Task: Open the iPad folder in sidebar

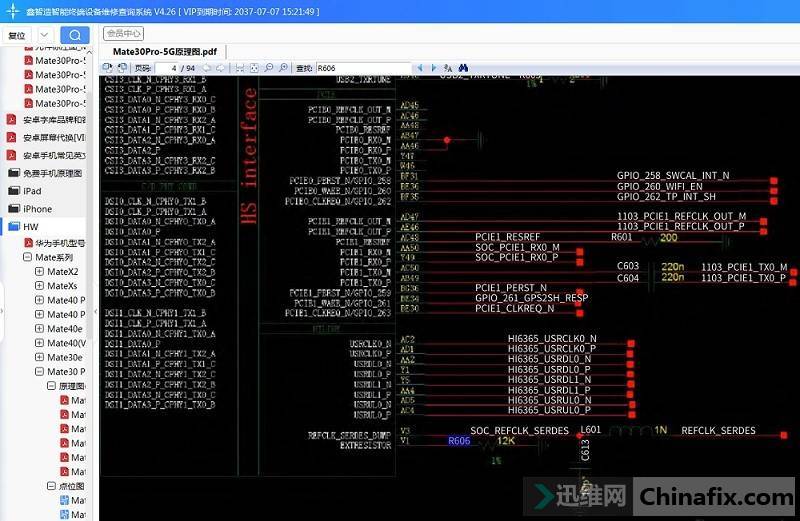Action: point(32,191)
